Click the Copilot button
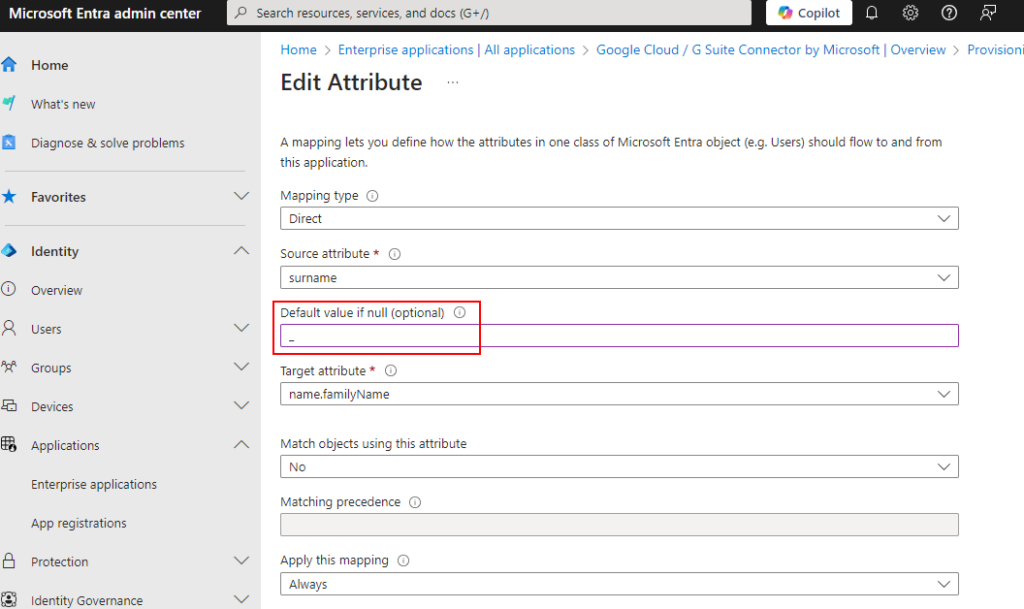The height and width of the screenshot is (609, 1024). tap(809, 13)
